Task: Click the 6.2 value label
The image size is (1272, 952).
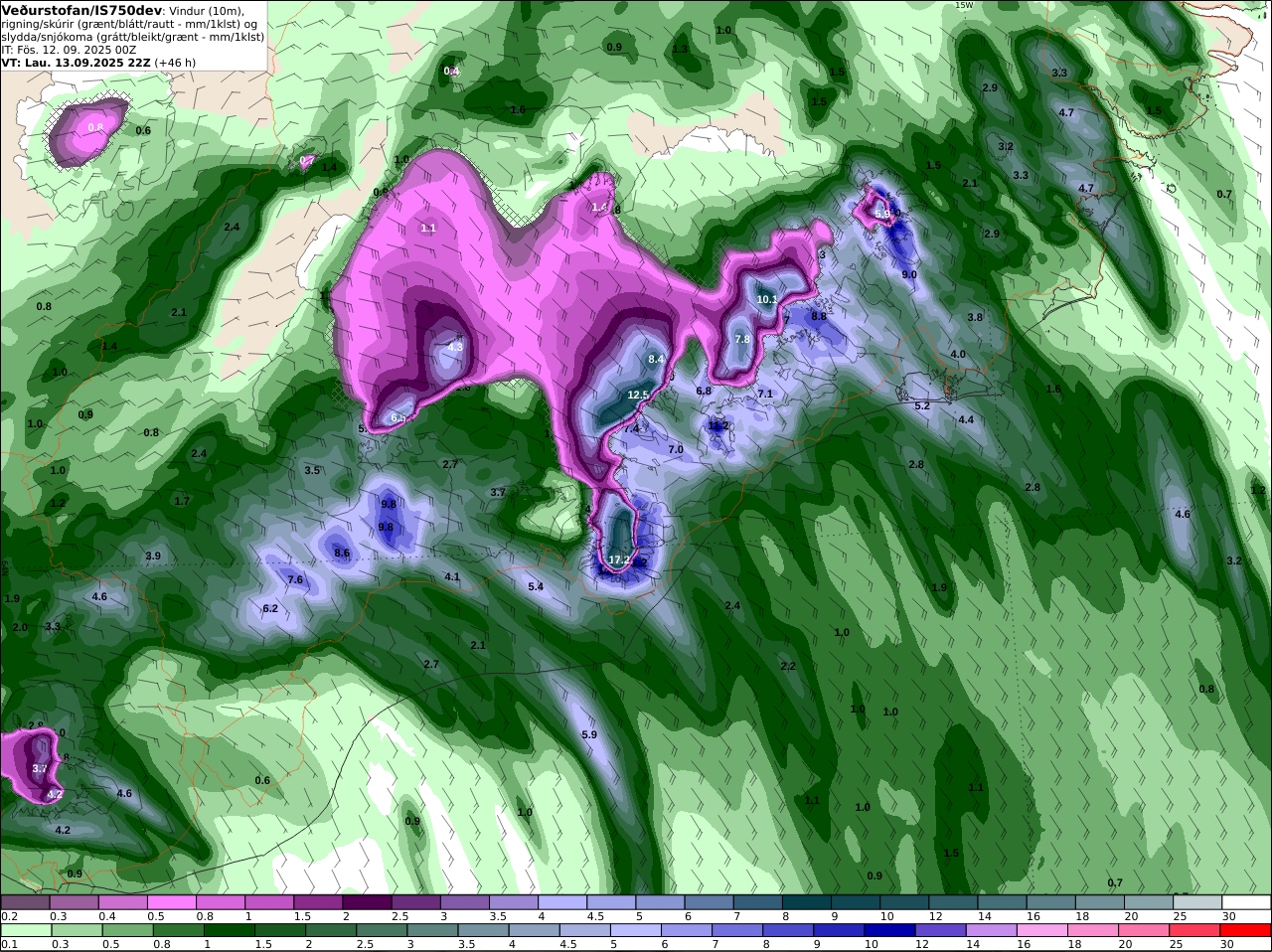Action: click(270, 608)
